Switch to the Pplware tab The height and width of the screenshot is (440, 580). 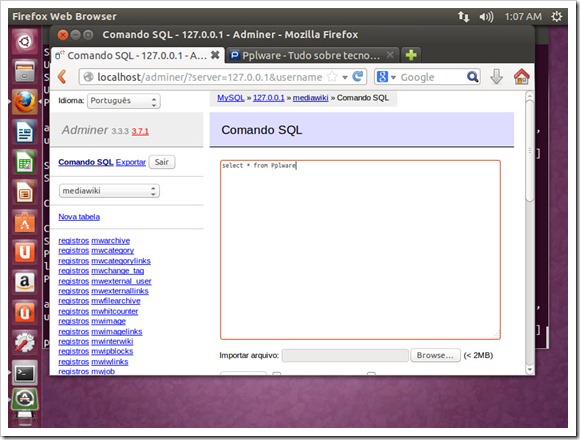(312, 55)
